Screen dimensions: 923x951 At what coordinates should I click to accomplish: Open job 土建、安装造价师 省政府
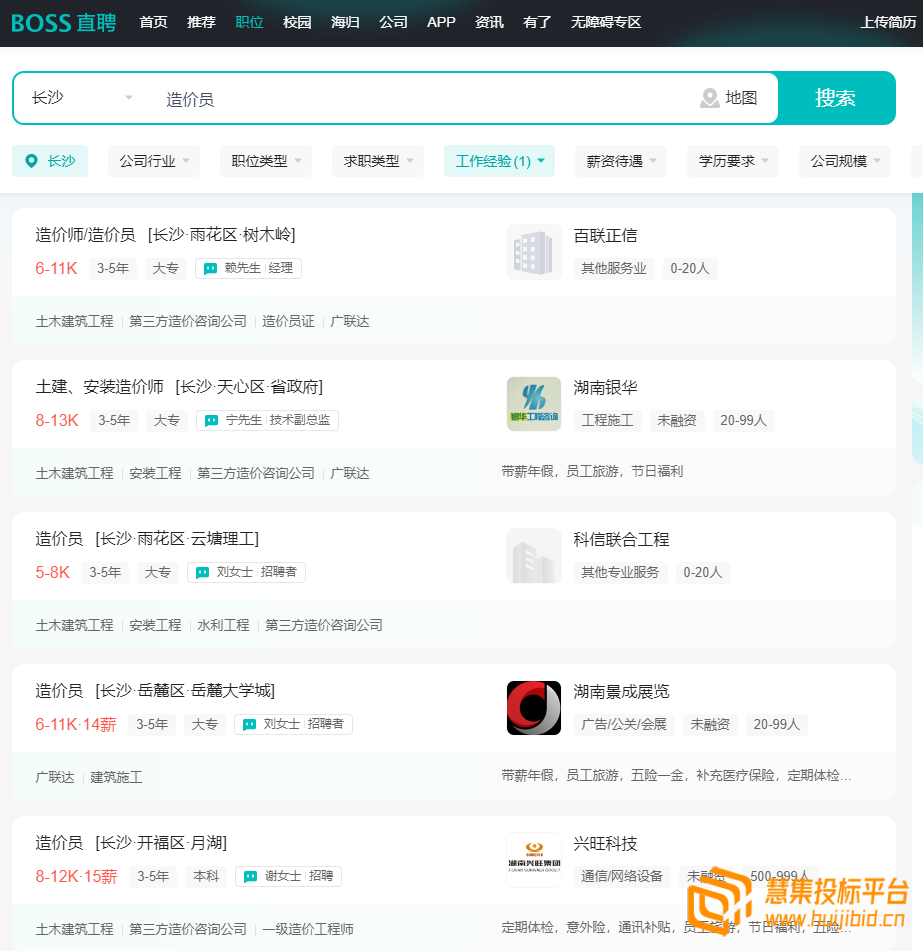pyautogui.click(x=179, y=386)
